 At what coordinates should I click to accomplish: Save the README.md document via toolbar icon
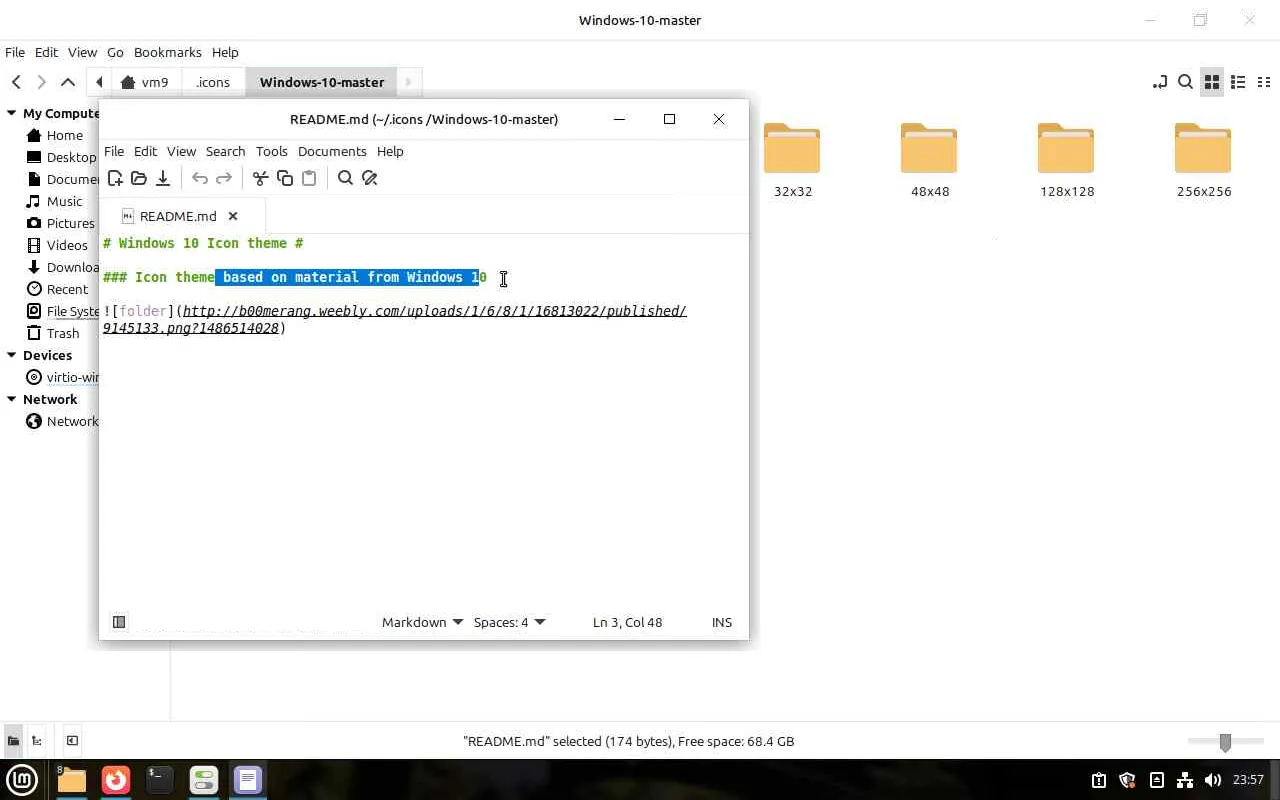[x=163, y=178]
